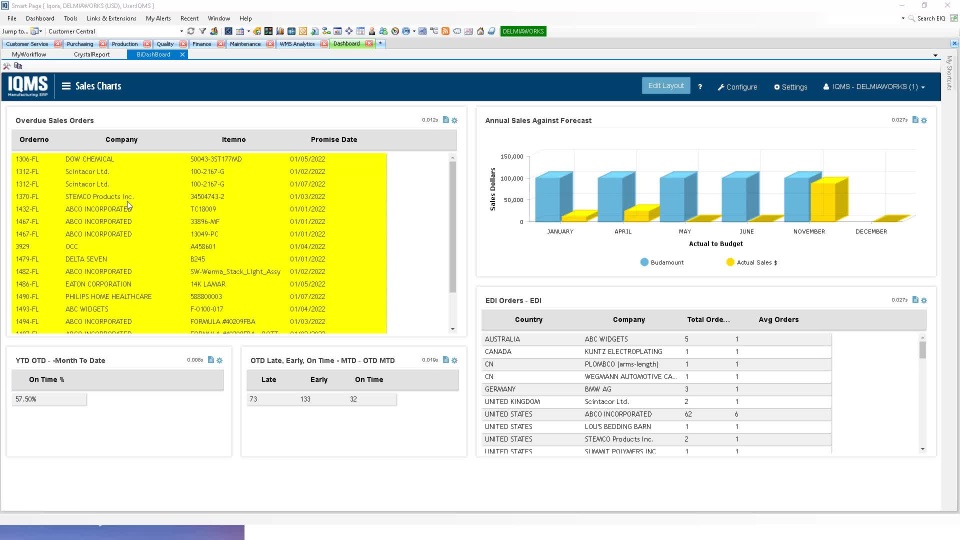Switch to the Production tab
960x540 pixels.
click(124, 44)
